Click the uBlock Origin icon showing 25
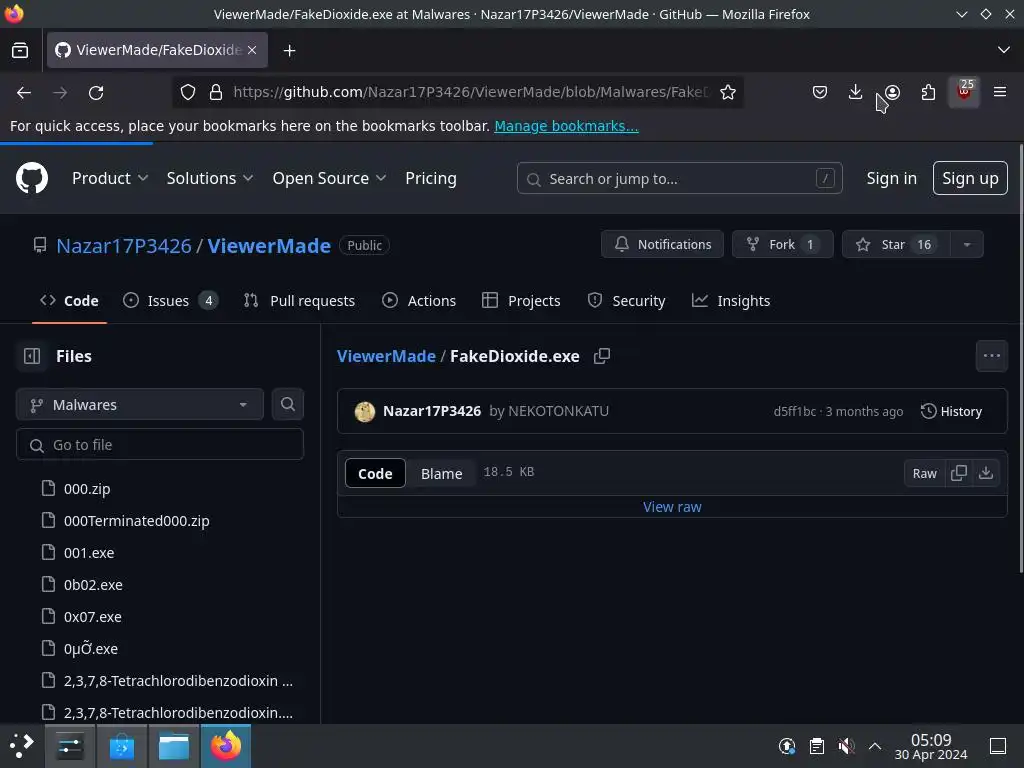The image size is (1024, 768). (964, 92)
